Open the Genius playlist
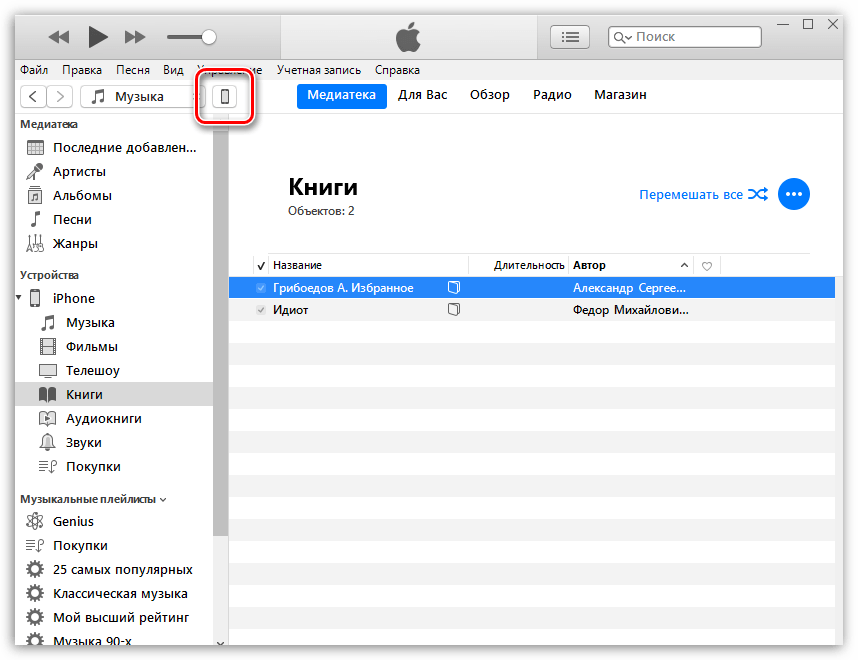This screenshot has height=660, width=858. pos(114,522)
